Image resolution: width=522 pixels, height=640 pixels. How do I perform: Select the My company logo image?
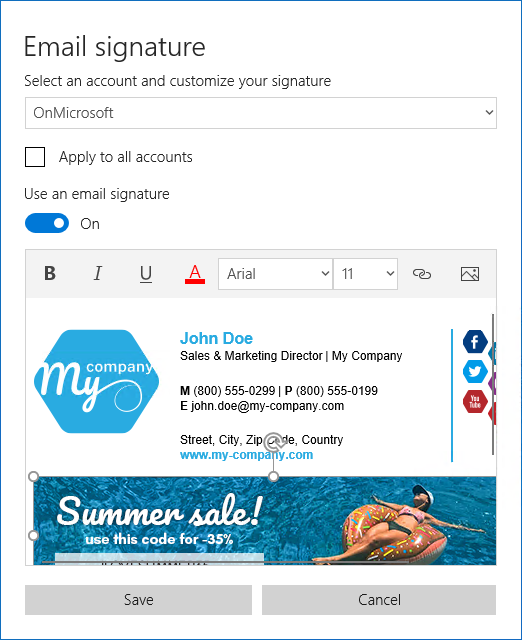point(97,381)
